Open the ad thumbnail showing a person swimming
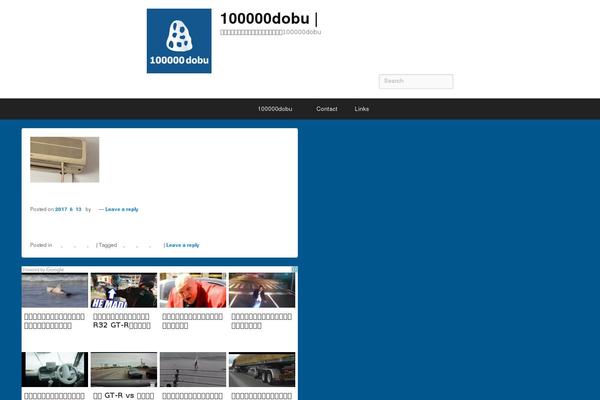This screenshot has width=600, height=400. 54,290
